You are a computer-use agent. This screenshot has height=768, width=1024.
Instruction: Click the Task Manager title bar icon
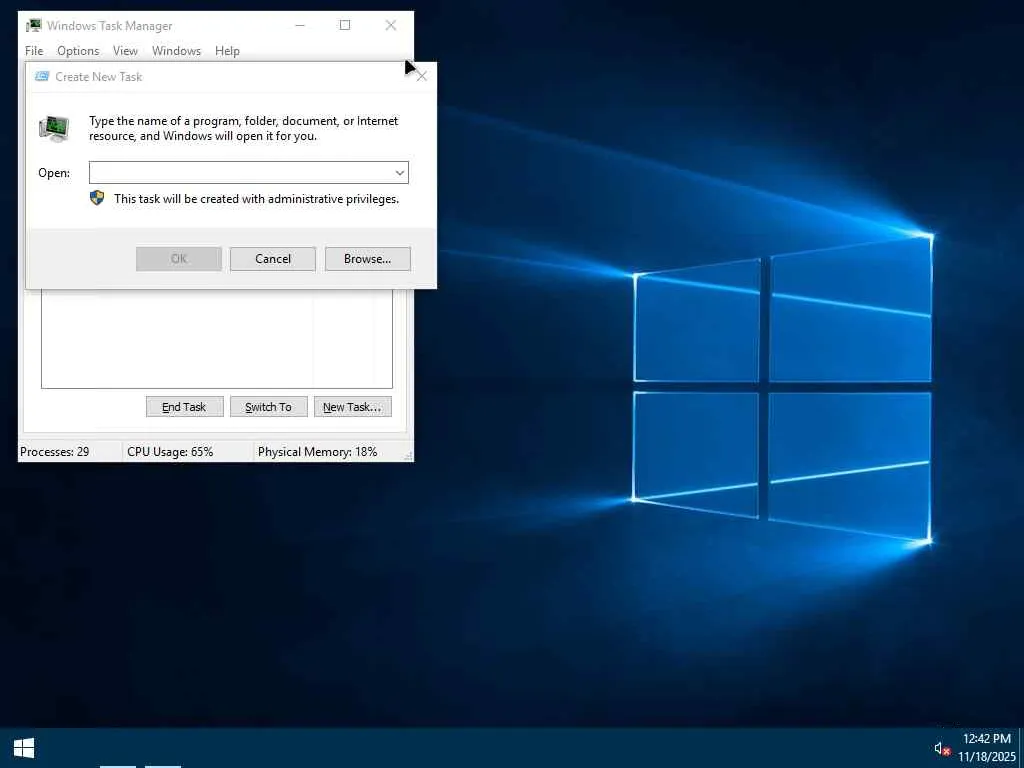tap(33, 25)
